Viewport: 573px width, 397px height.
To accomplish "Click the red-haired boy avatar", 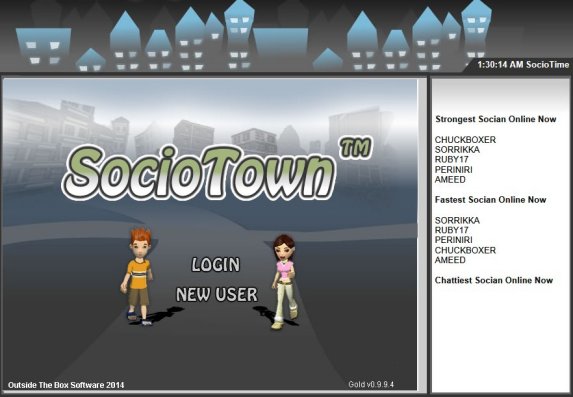I will 138,276.
